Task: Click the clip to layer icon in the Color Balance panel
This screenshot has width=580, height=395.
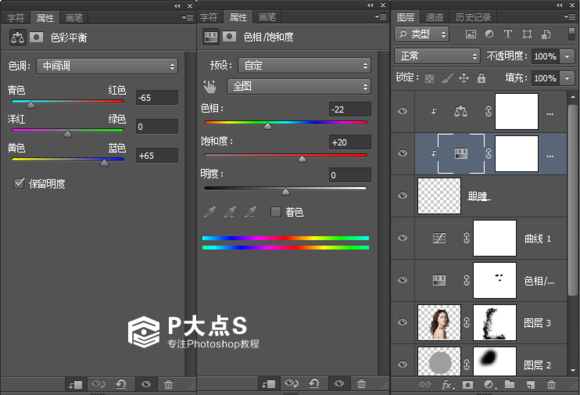Action: pos(75,385)
